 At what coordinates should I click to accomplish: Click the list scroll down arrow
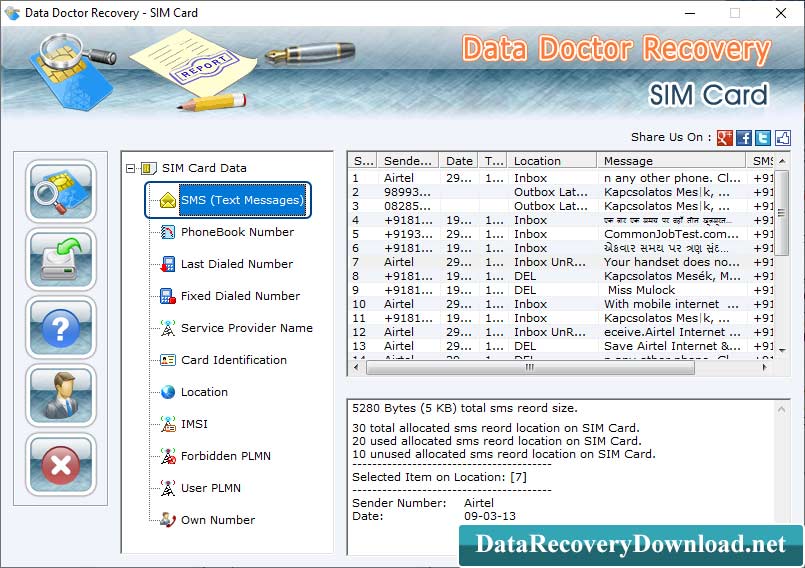(781, 350)
